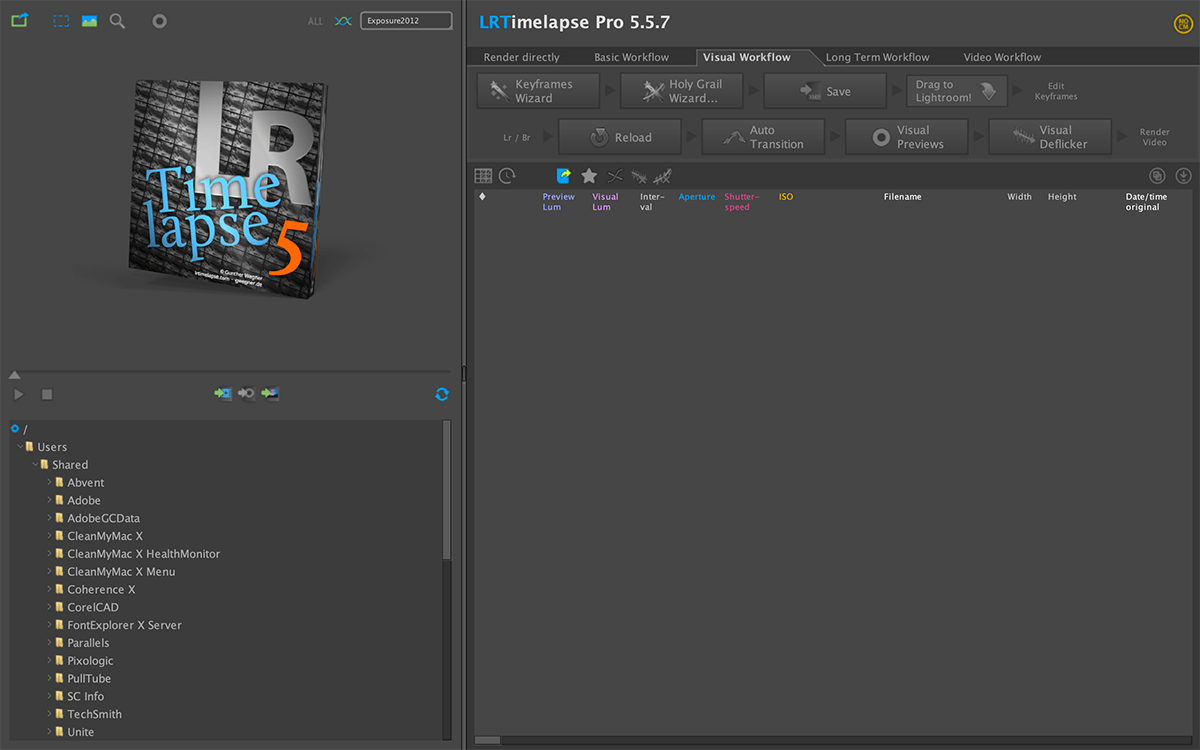This screenshot has width=1200, height=750.
Task: Click the Edit Keyframes label
Action: pos(1055,91)
